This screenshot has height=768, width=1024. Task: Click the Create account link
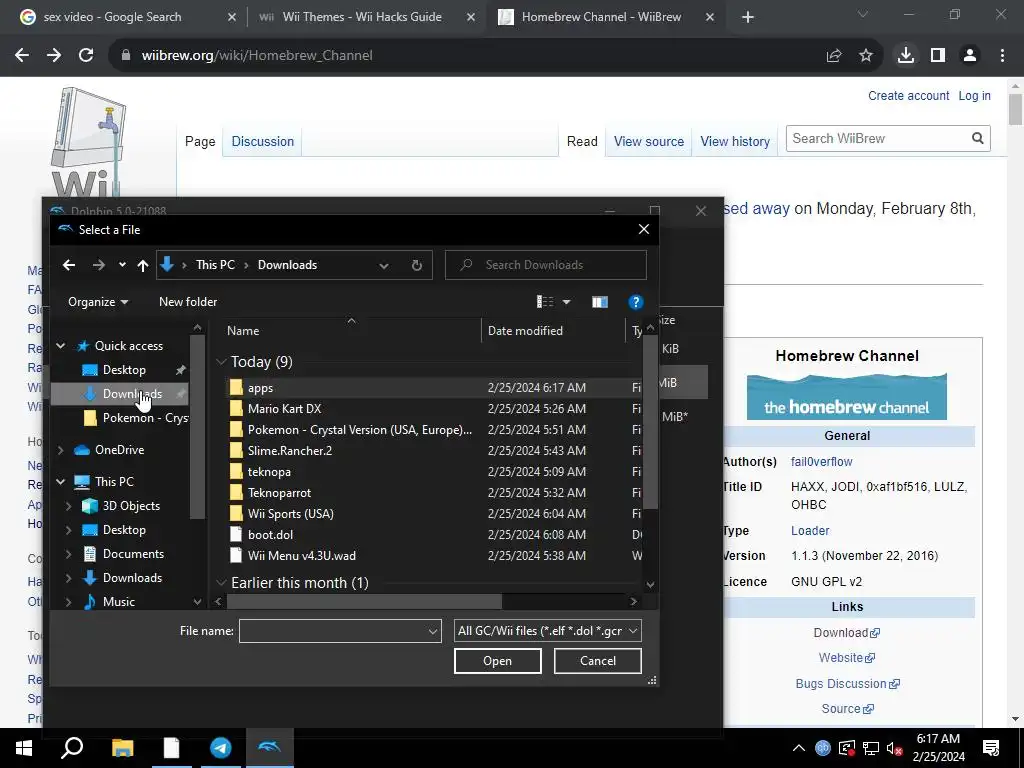(x=908, y=96)
